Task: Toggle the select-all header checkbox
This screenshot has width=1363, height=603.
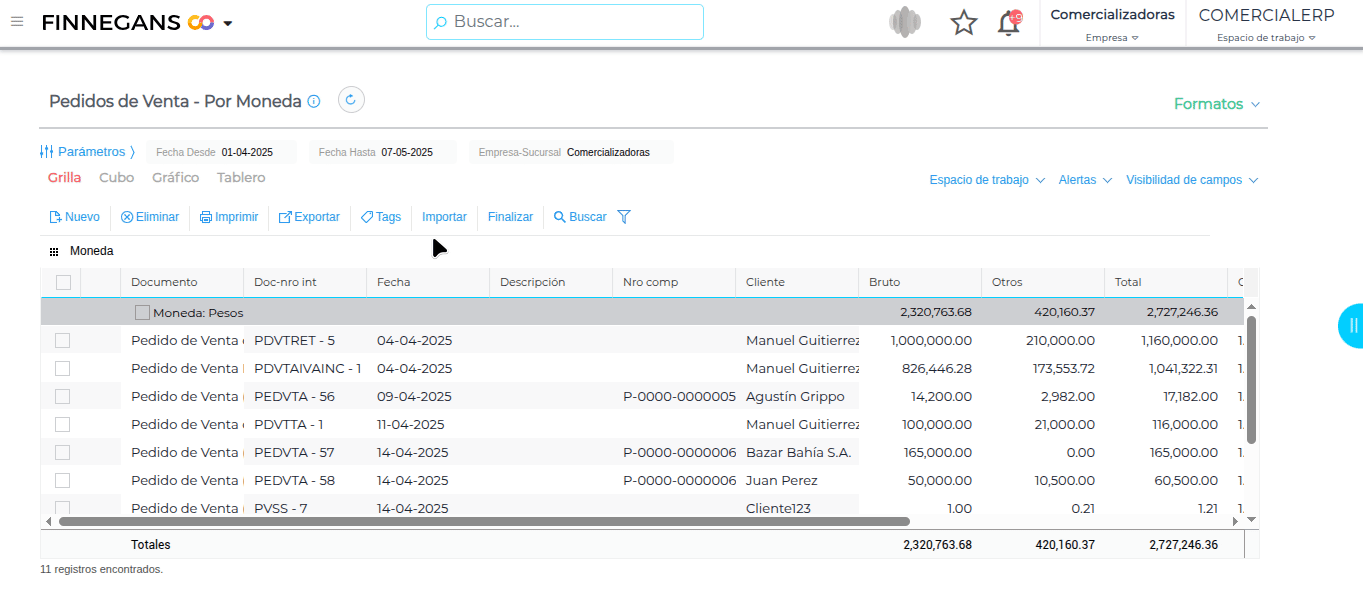Action: click(x=63, y=282)
